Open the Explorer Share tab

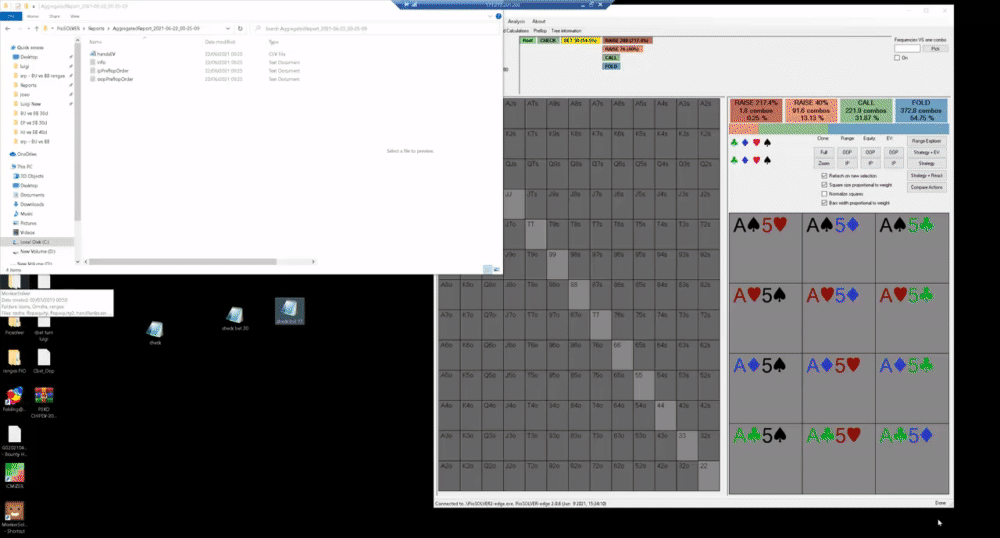tap(54, 17)
